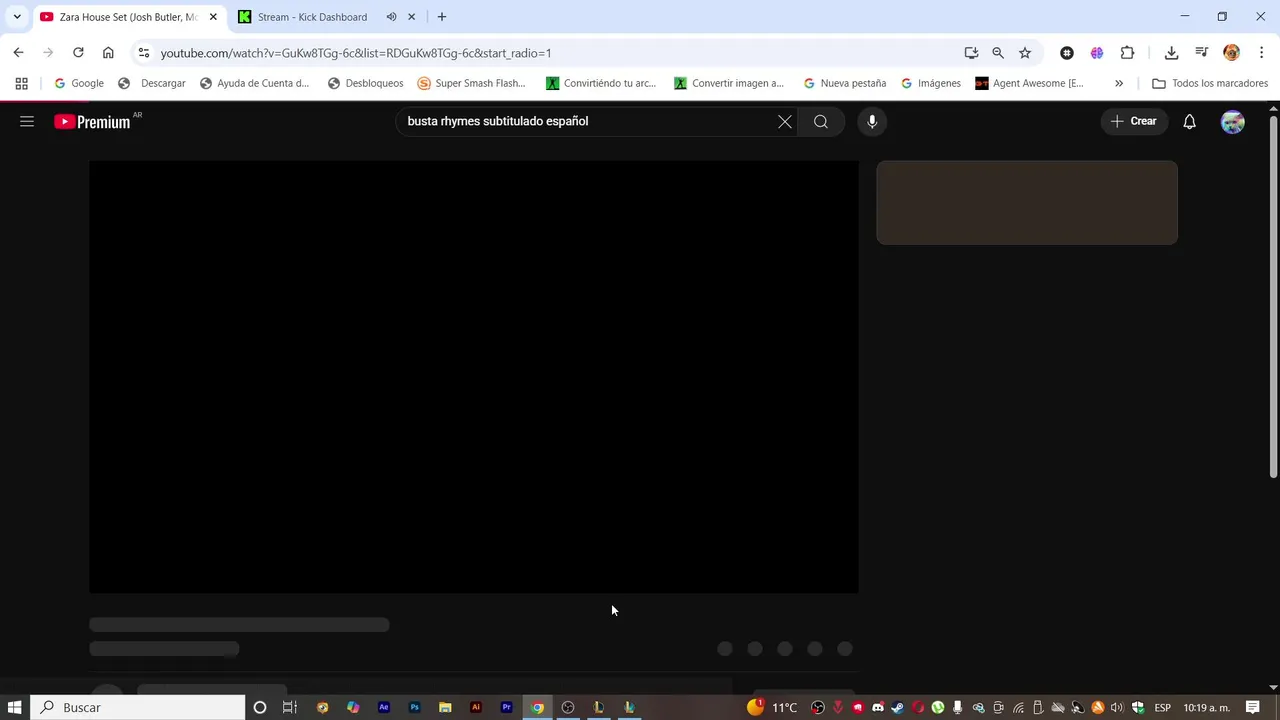Launch Illustrator from taskbar

point(476,707)
